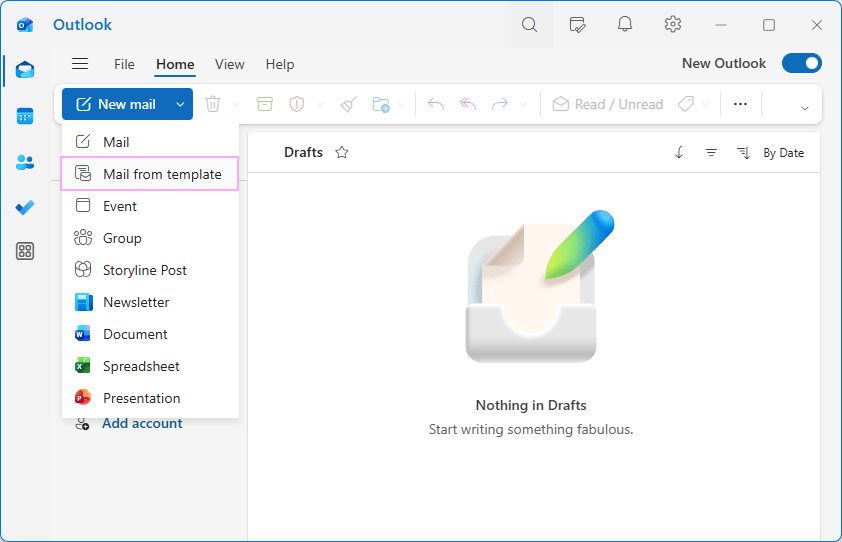
Task: Click the Forward arrow icon
Action: click(x=500, y=104)
